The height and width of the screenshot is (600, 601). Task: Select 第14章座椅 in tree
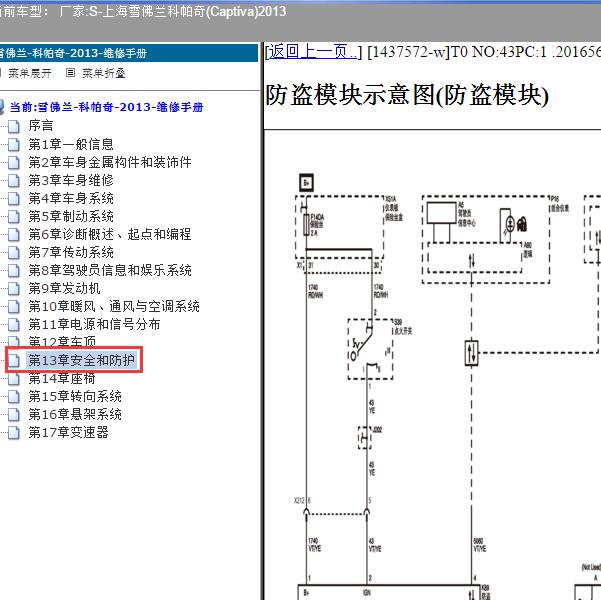pos(62,379)
